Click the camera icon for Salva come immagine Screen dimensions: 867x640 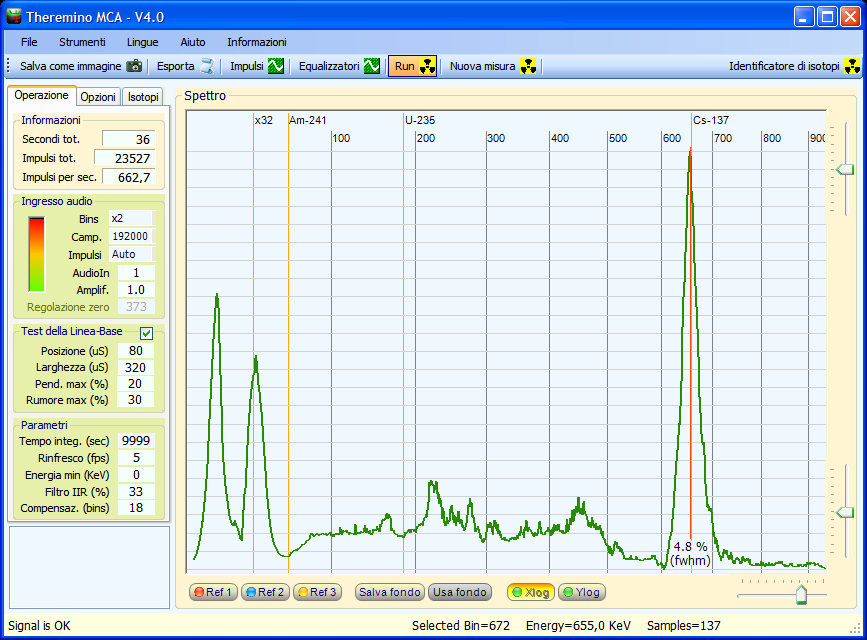[x=134, y=67]
